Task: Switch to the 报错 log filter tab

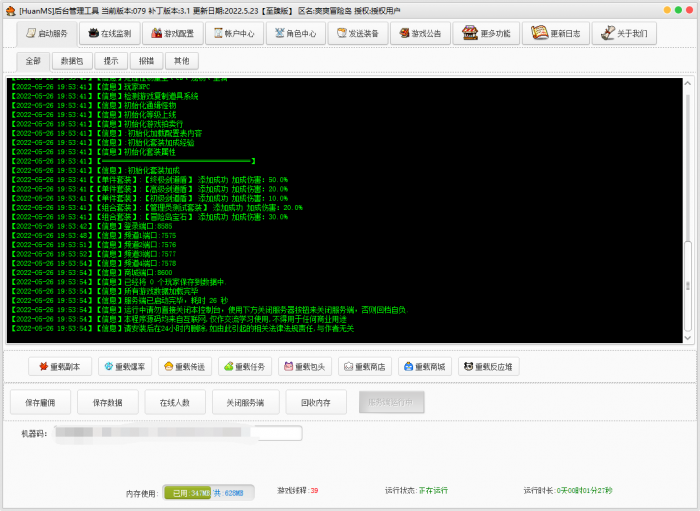Action: click(146, 61)
